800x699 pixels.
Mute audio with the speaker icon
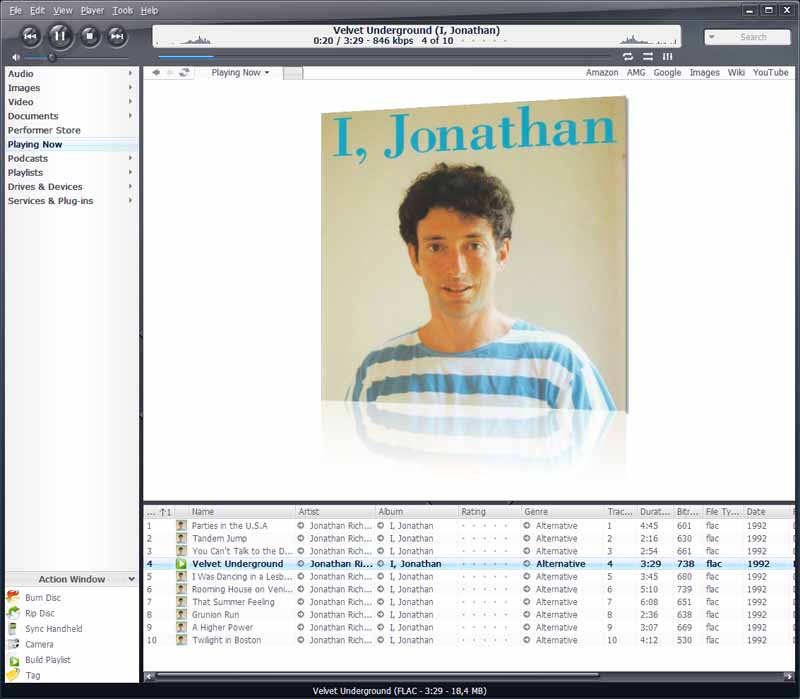point(16,57)
